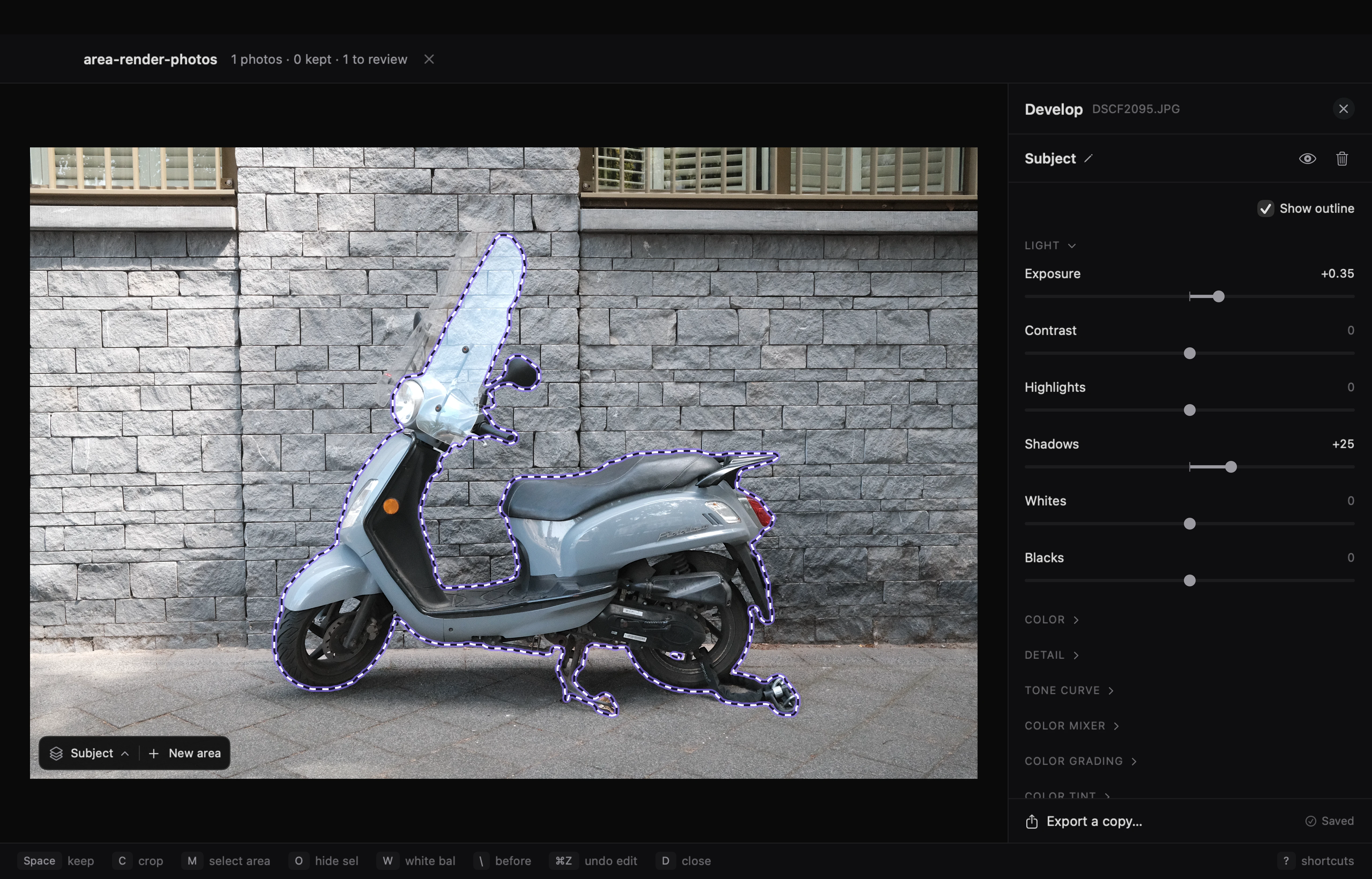This screenshot has width=1372, height=879.
Task: Collapse the LIGHT section
Action: [x=1050, y=245]
